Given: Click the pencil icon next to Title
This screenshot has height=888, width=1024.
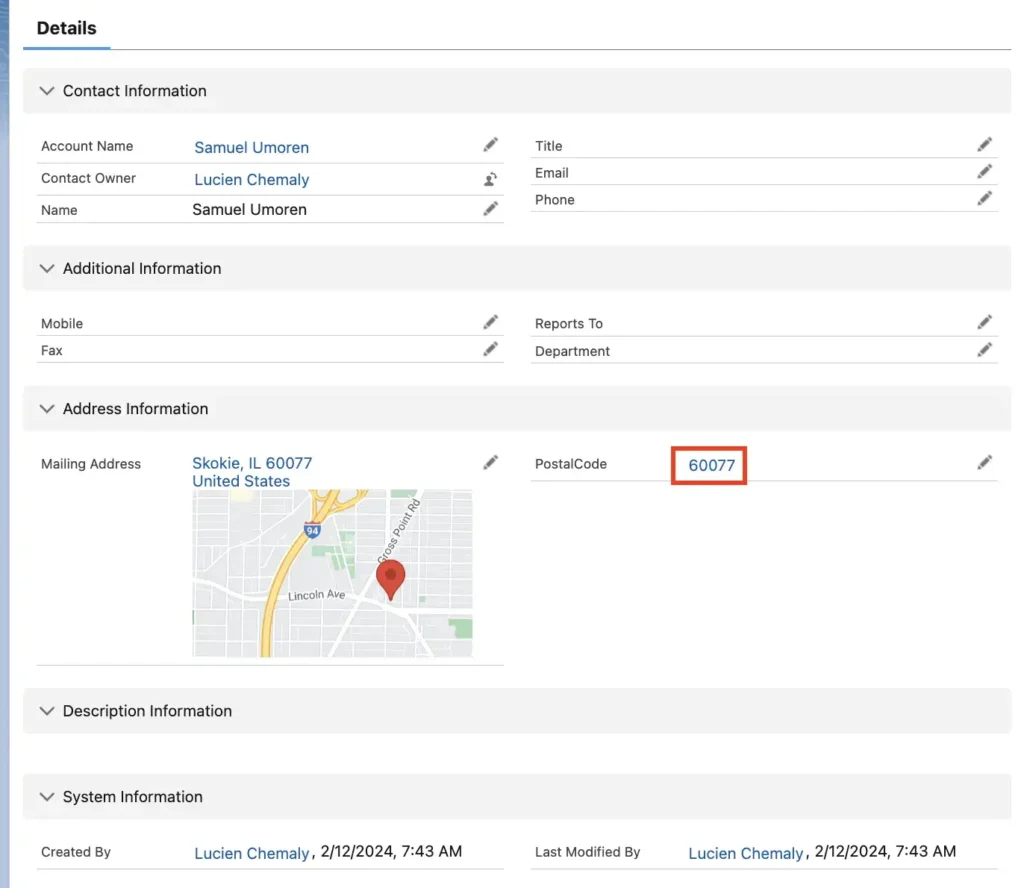Looking at the screenshot, I should pos(985,145).
